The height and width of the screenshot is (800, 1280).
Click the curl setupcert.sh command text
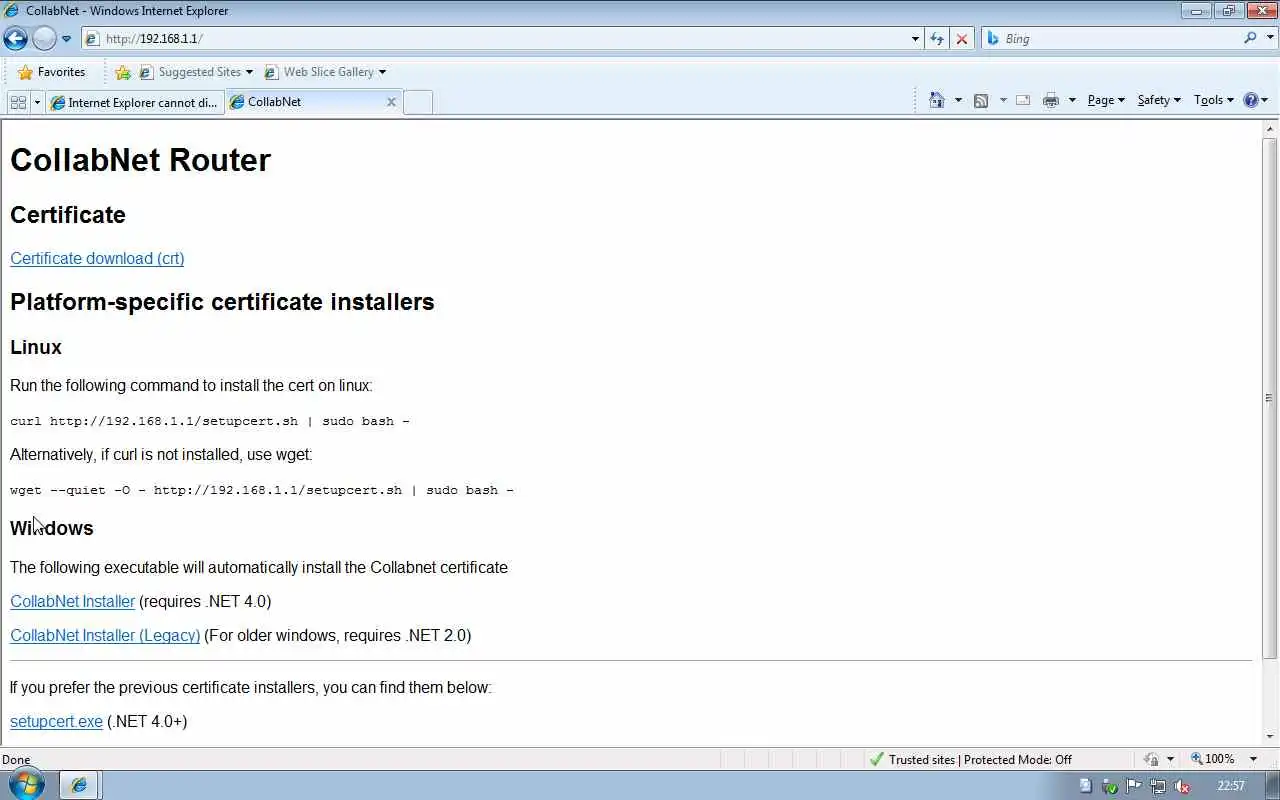[x=210, y=421]
